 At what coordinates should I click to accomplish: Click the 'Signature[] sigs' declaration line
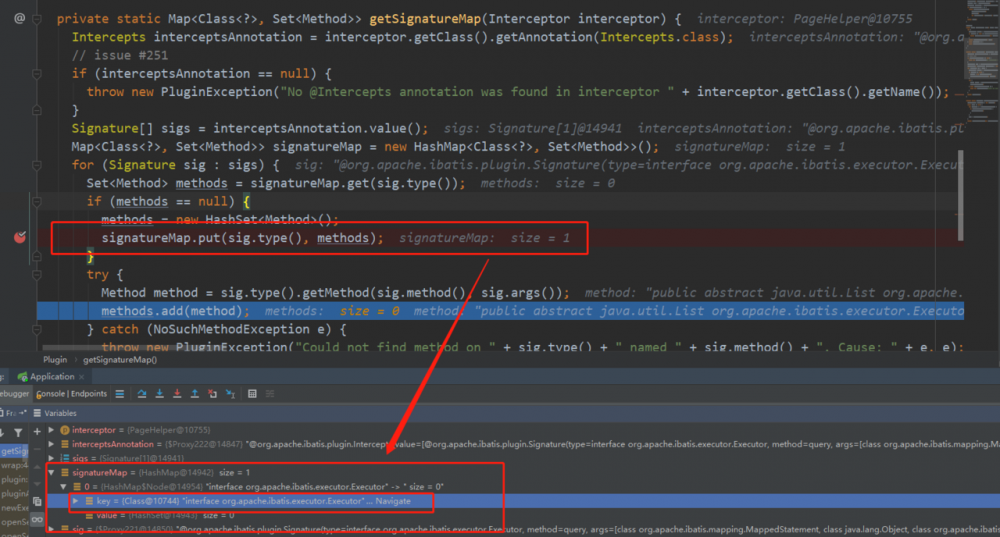point(249,128)
